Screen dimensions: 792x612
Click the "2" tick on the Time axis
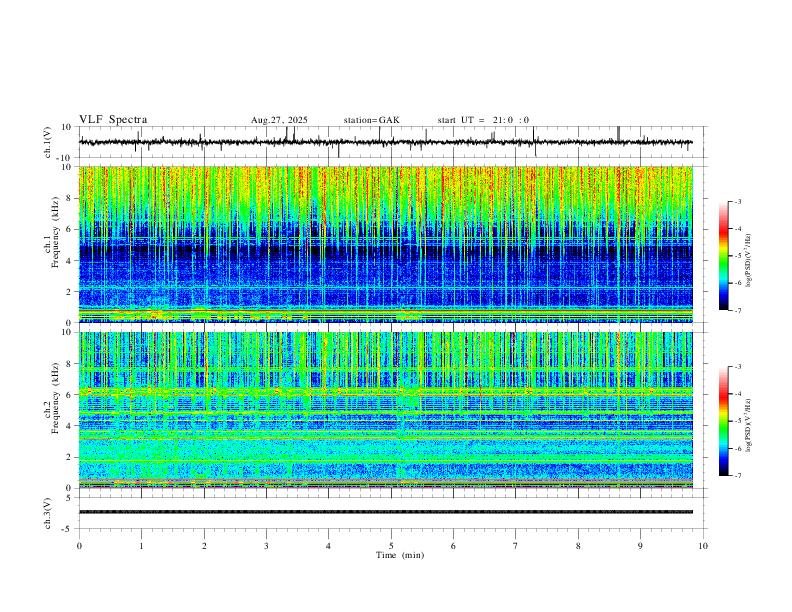[x=204, y=546]
